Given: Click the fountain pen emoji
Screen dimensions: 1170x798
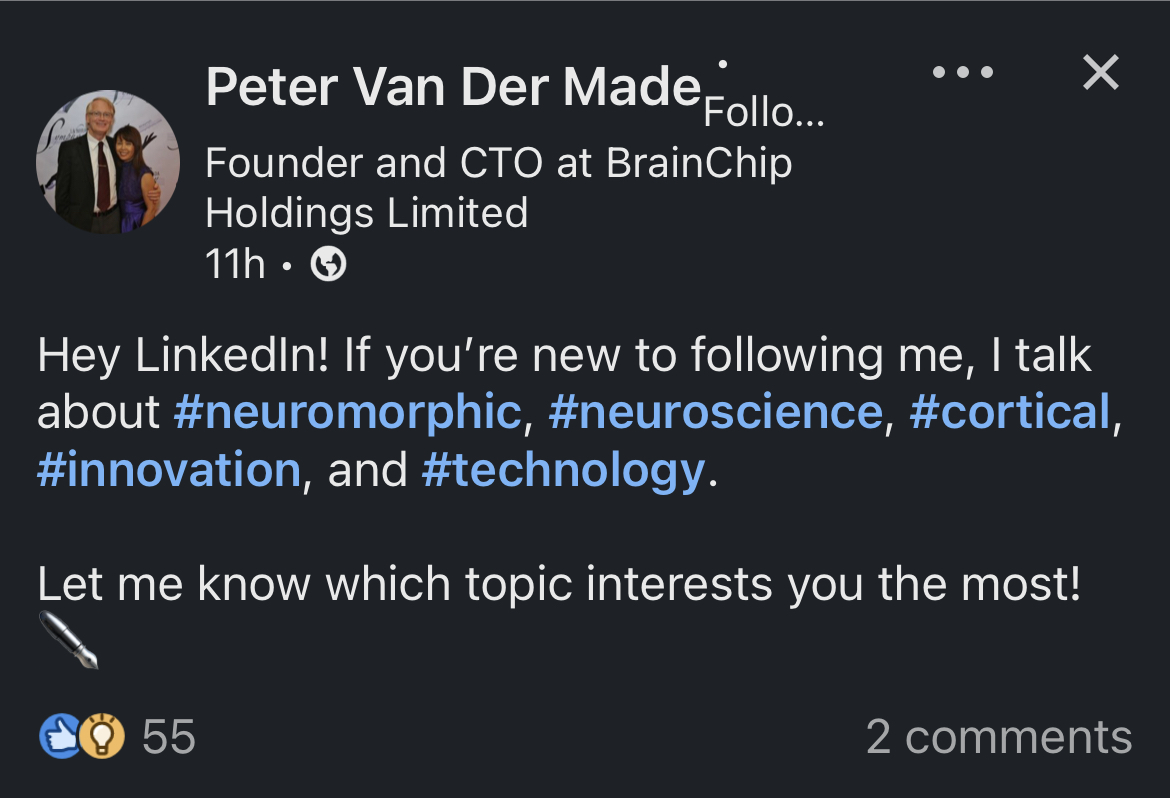Looking at the screenshot, I should [x=69, y=641].
